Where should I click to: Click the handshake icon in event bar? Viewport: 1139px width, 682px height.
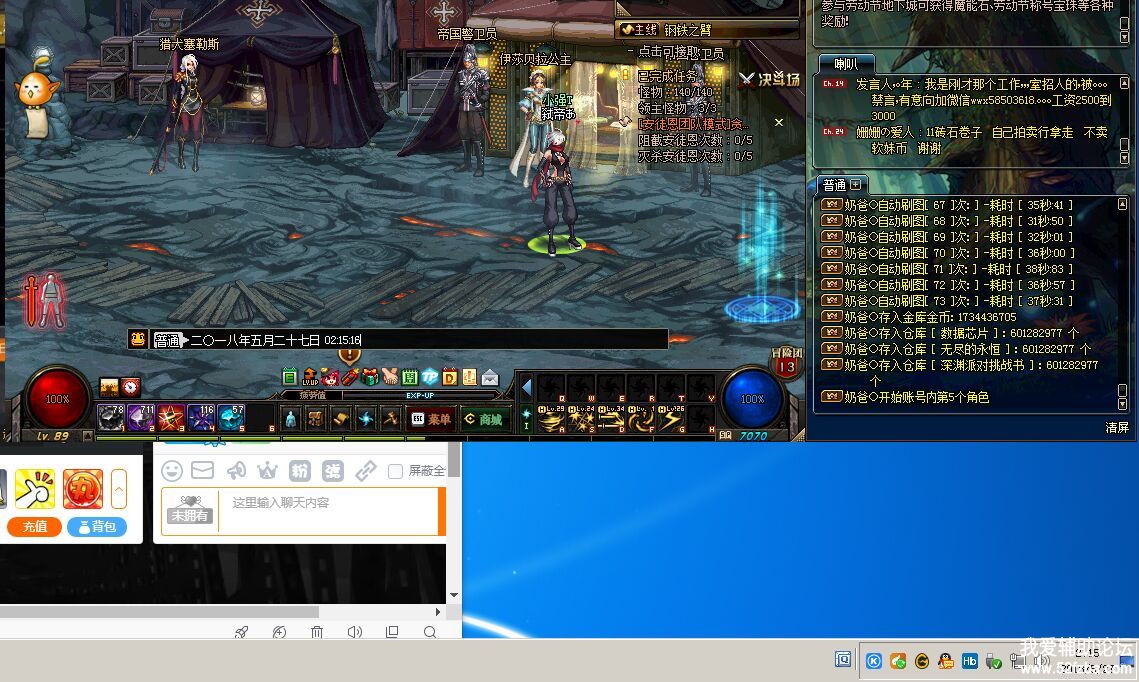point(390,376)
